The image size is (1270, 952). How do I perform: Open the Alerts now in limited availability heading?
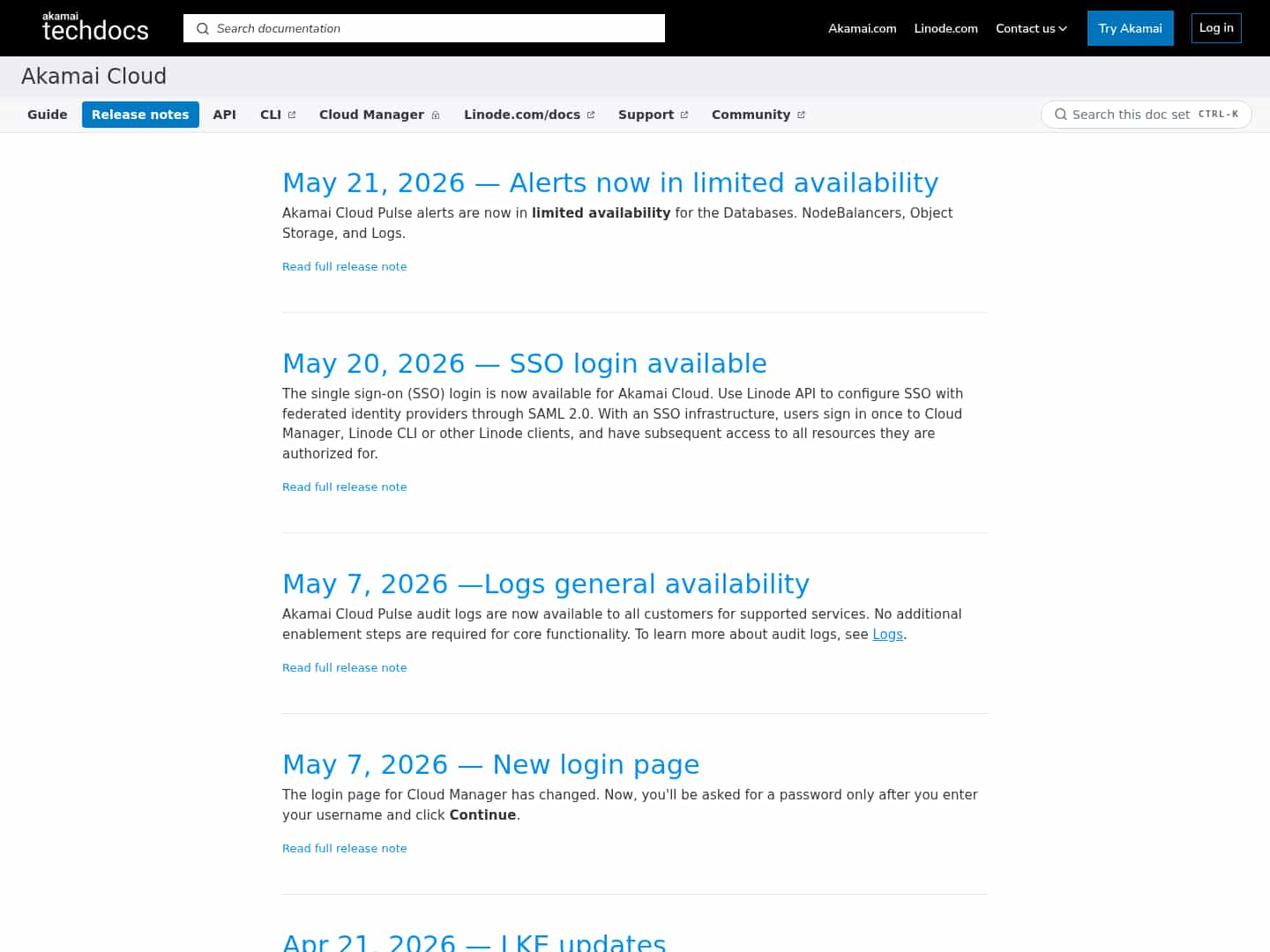(610, 182)
